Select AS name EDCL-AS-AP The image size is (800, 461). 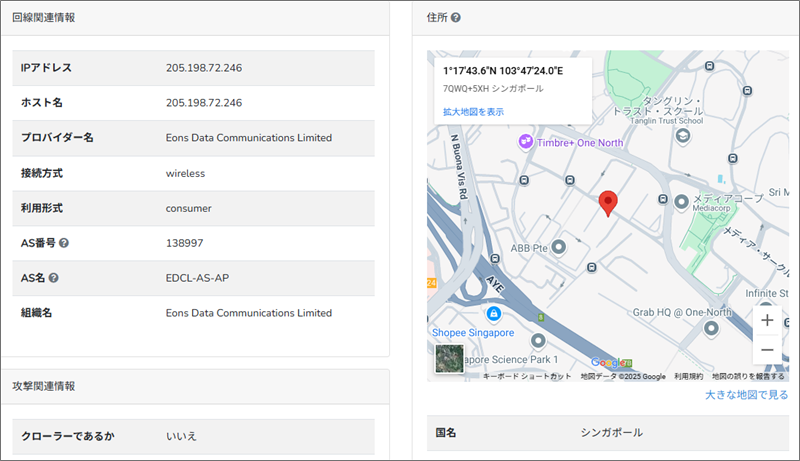coord(197,278)
